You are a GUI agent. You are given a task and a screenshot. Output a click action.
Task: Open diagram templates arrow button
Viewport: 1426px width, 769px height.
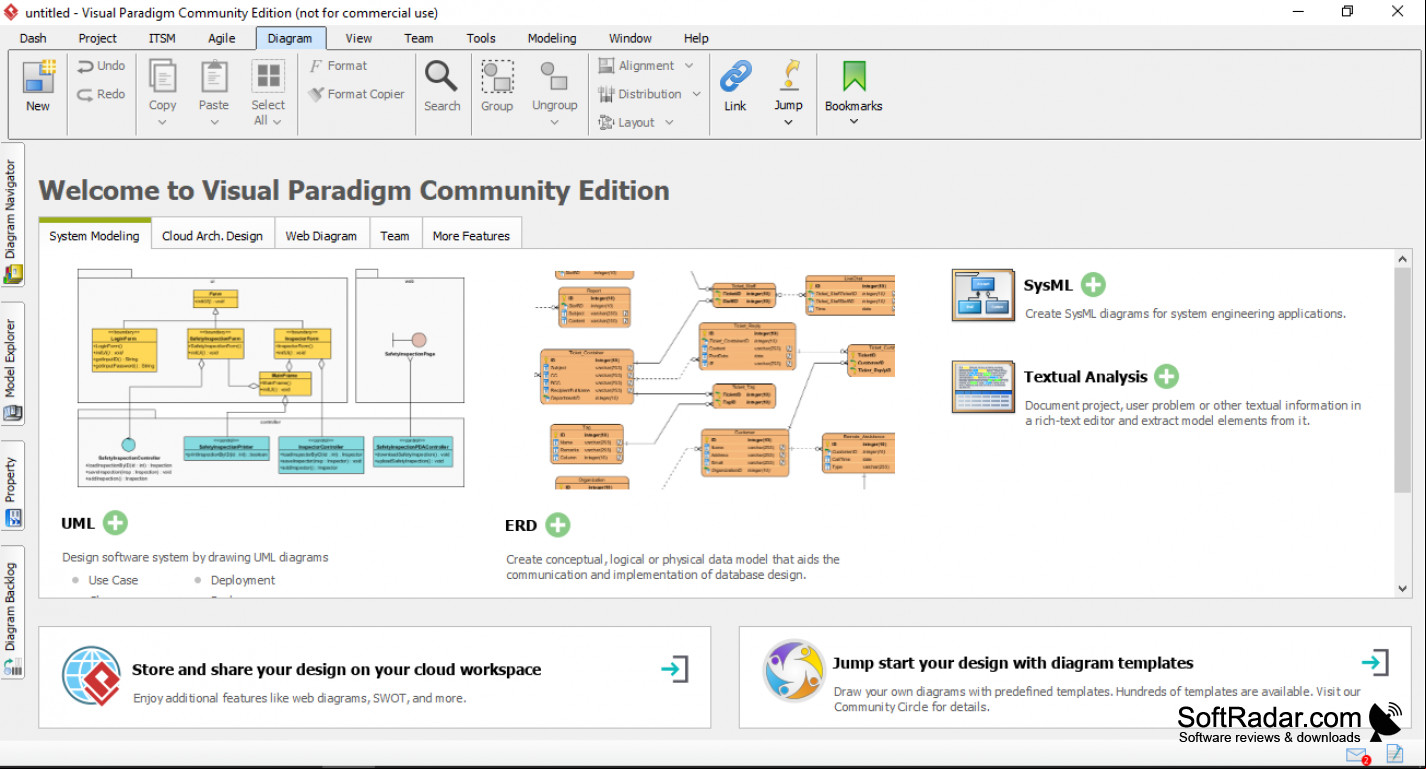click(x=1375, y=662)
